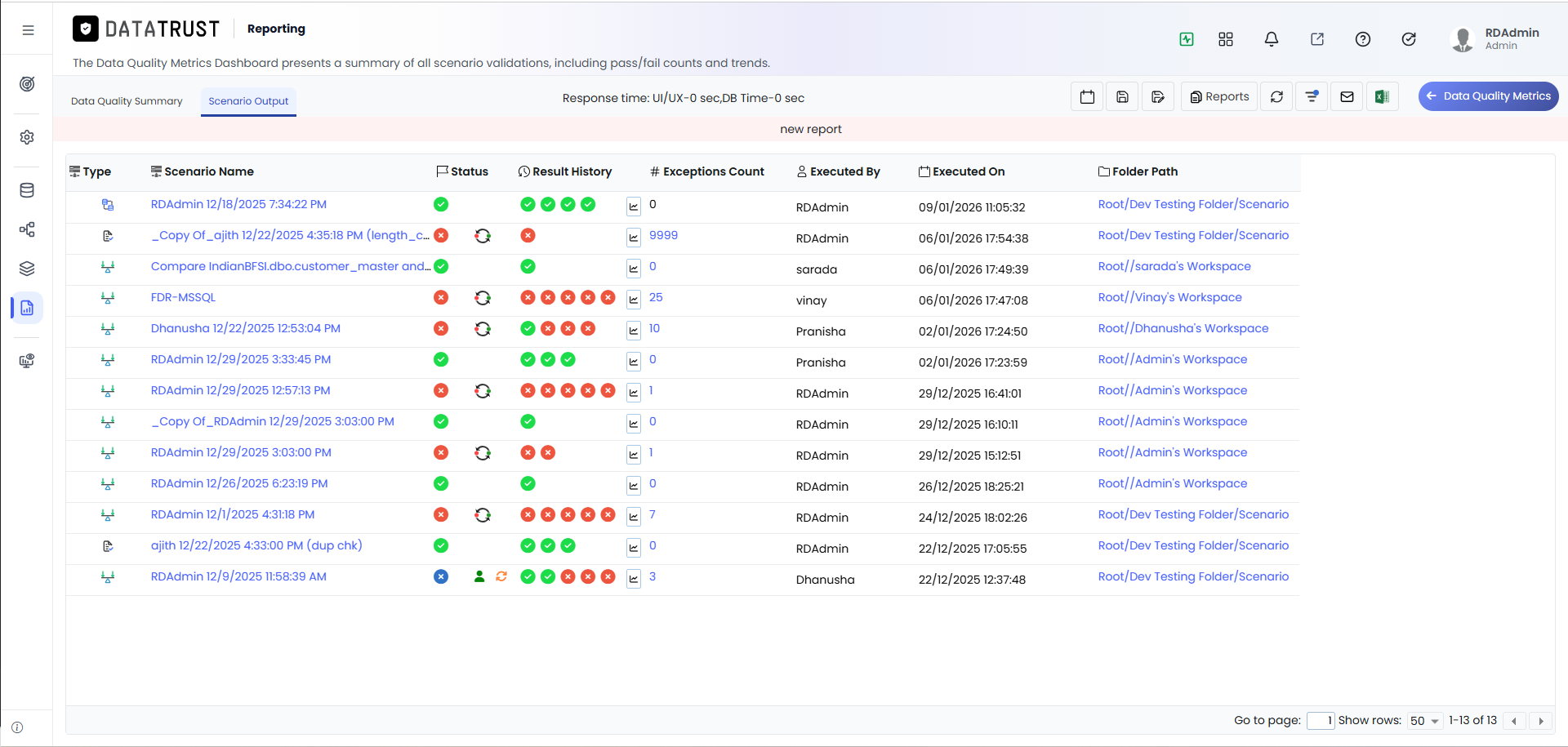Switch to Data Quality Summary tab
This screenshot has width=1568, height=747.
pyautogui.click(x=127, y=101)
